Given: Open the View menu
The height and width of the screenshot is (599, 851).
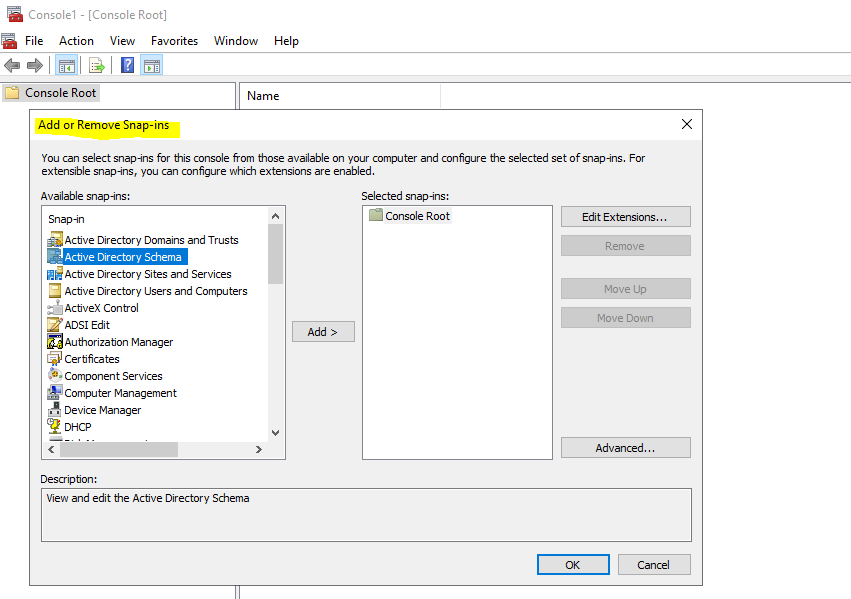Looking at the screenshot, I should 122,41.
